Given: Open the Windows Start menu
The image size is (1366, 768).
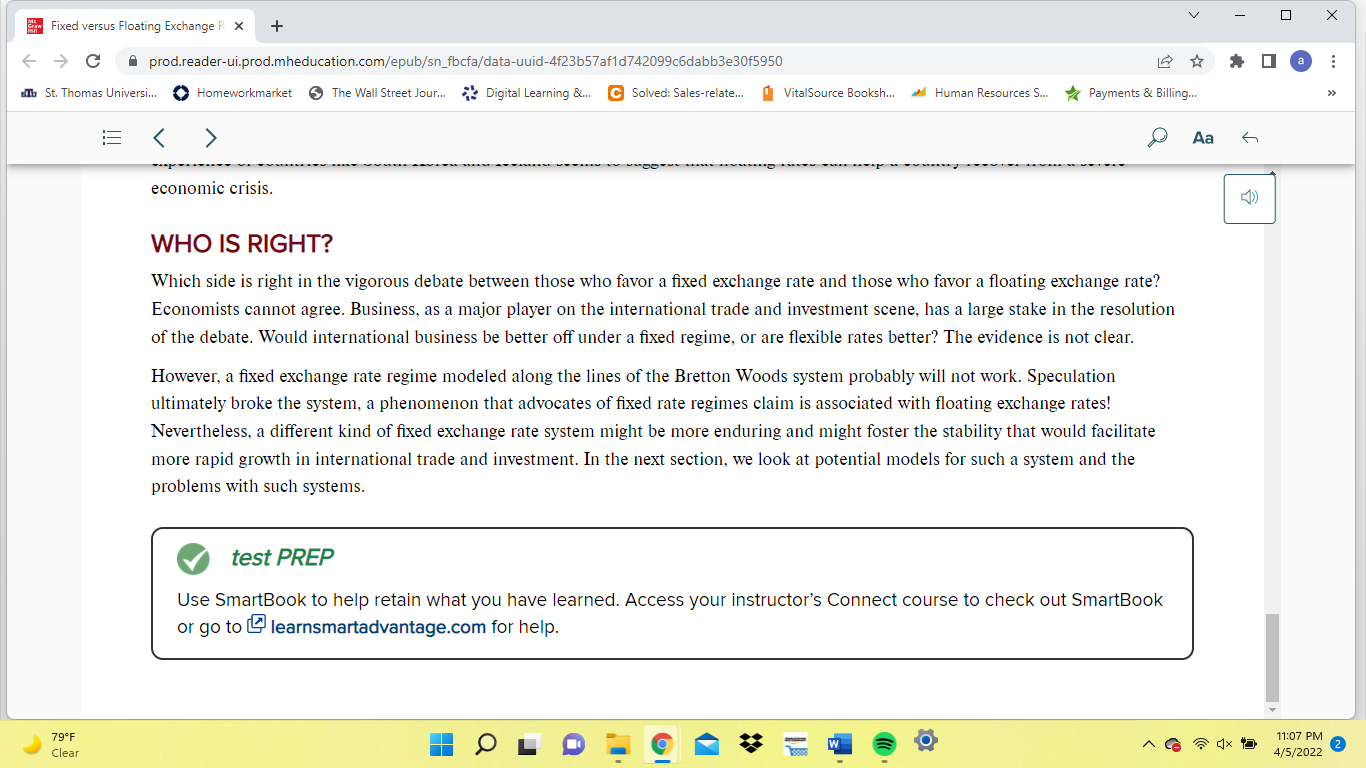Looking at the screenshot, I should [x=442, y=744].
